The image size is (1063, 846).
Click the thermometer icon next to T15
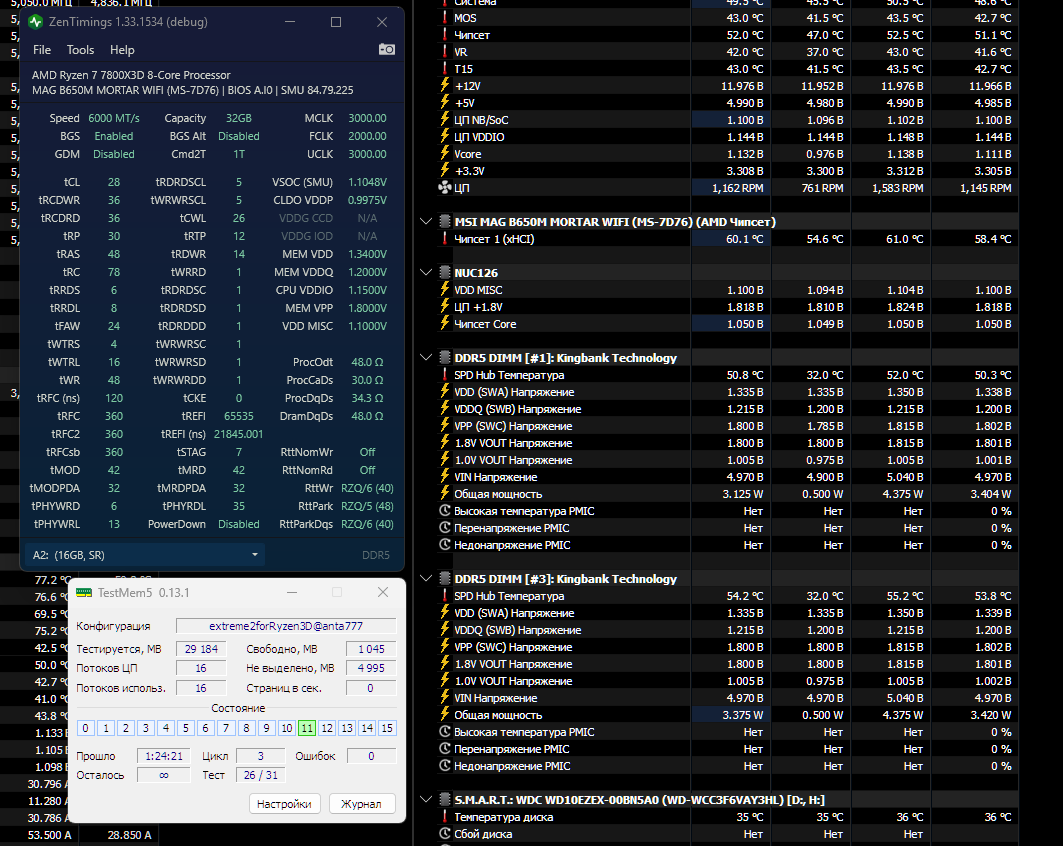[x=445, y=68]
